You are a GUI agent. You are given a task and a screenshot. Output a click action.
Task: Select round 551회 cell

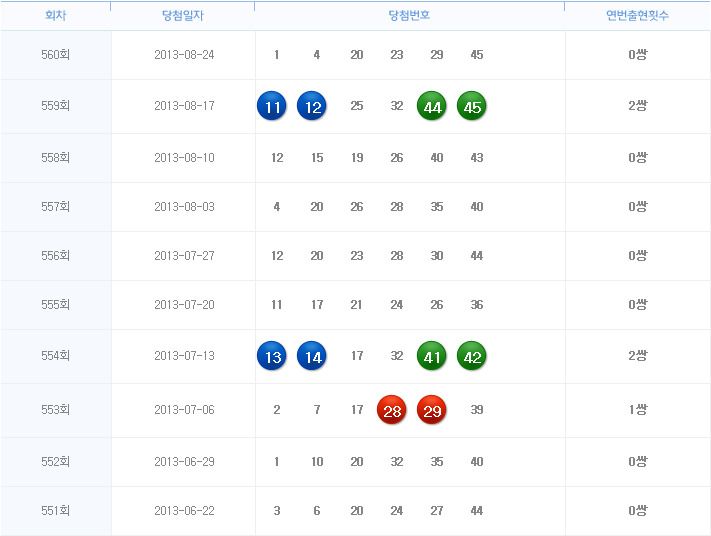click(55, 511)
